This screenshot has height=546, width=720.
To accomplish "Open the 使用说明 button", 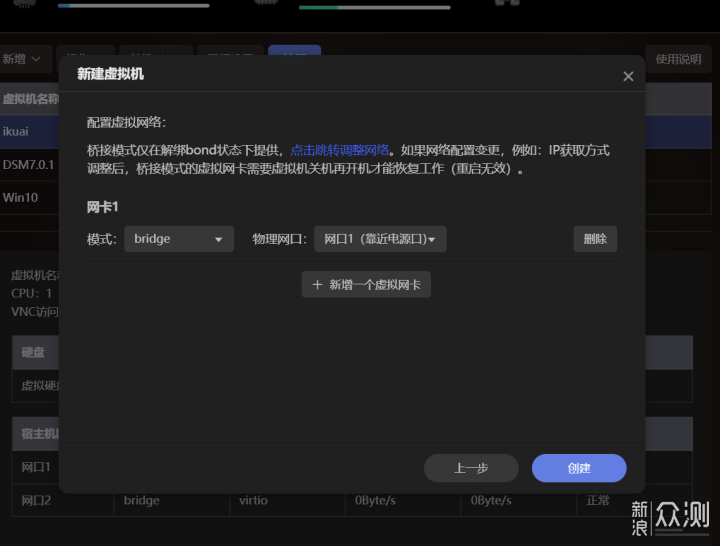I will pyautogui.click(x=678, y=59).
